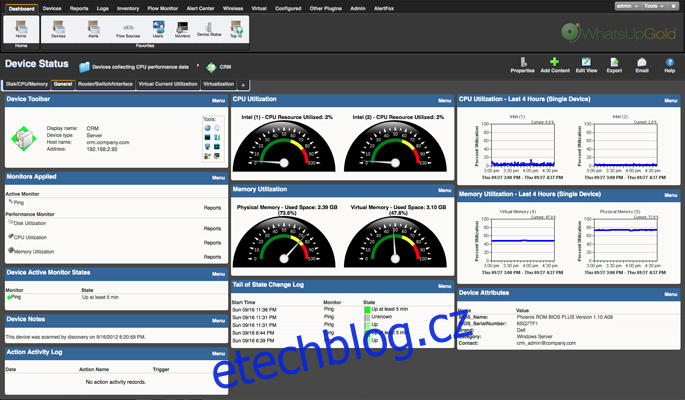The height and width of the screenshot is (400, 685).
Task: Open the Top 10 favorite icon
Action: pos(236,29)
